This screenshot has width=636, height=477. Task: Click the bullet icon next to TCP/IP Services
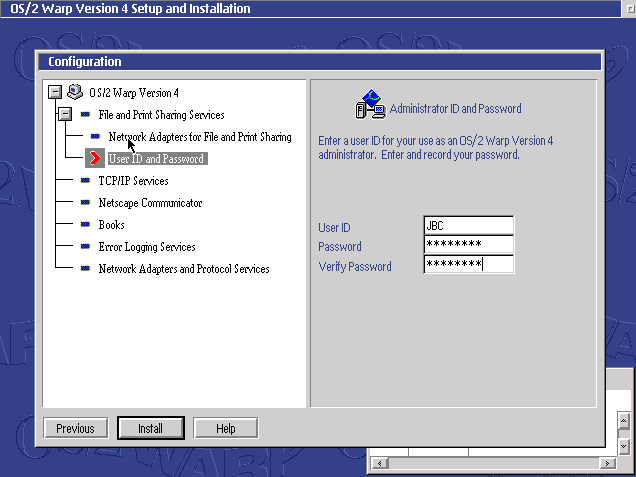click(x=86, y=181)
